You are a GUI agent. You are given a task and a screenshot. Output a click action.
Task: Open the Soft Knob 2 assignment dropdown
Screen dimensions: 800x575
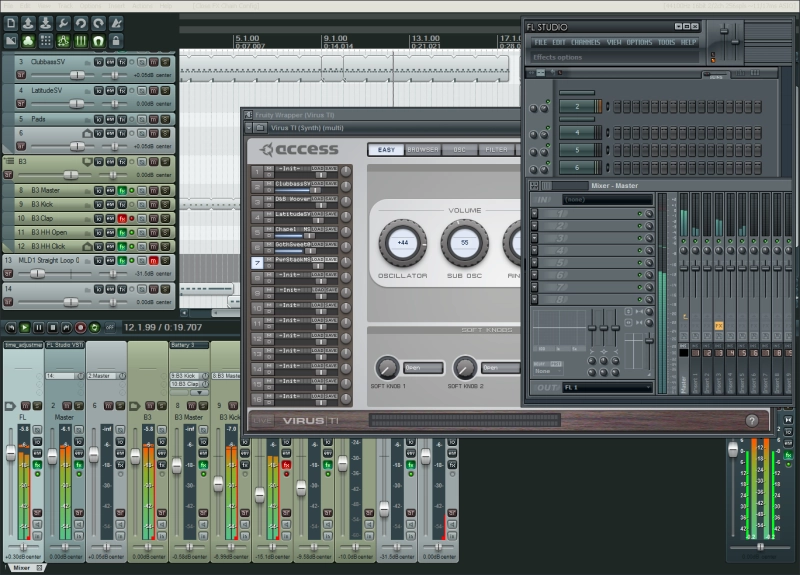[x=501, y=368]
